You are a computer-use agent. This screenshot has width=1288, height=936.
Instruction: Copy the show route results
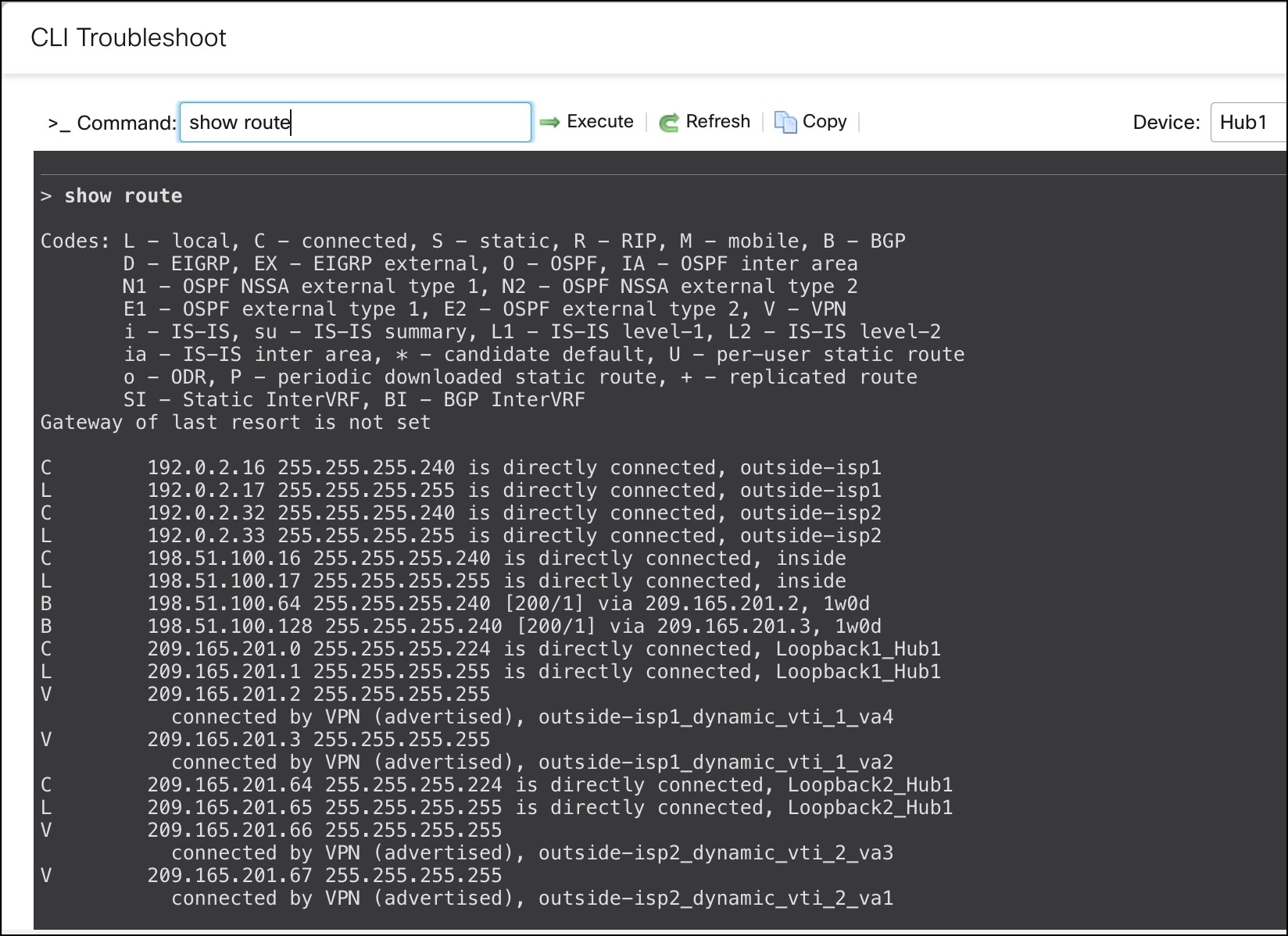tap(825, 121)
